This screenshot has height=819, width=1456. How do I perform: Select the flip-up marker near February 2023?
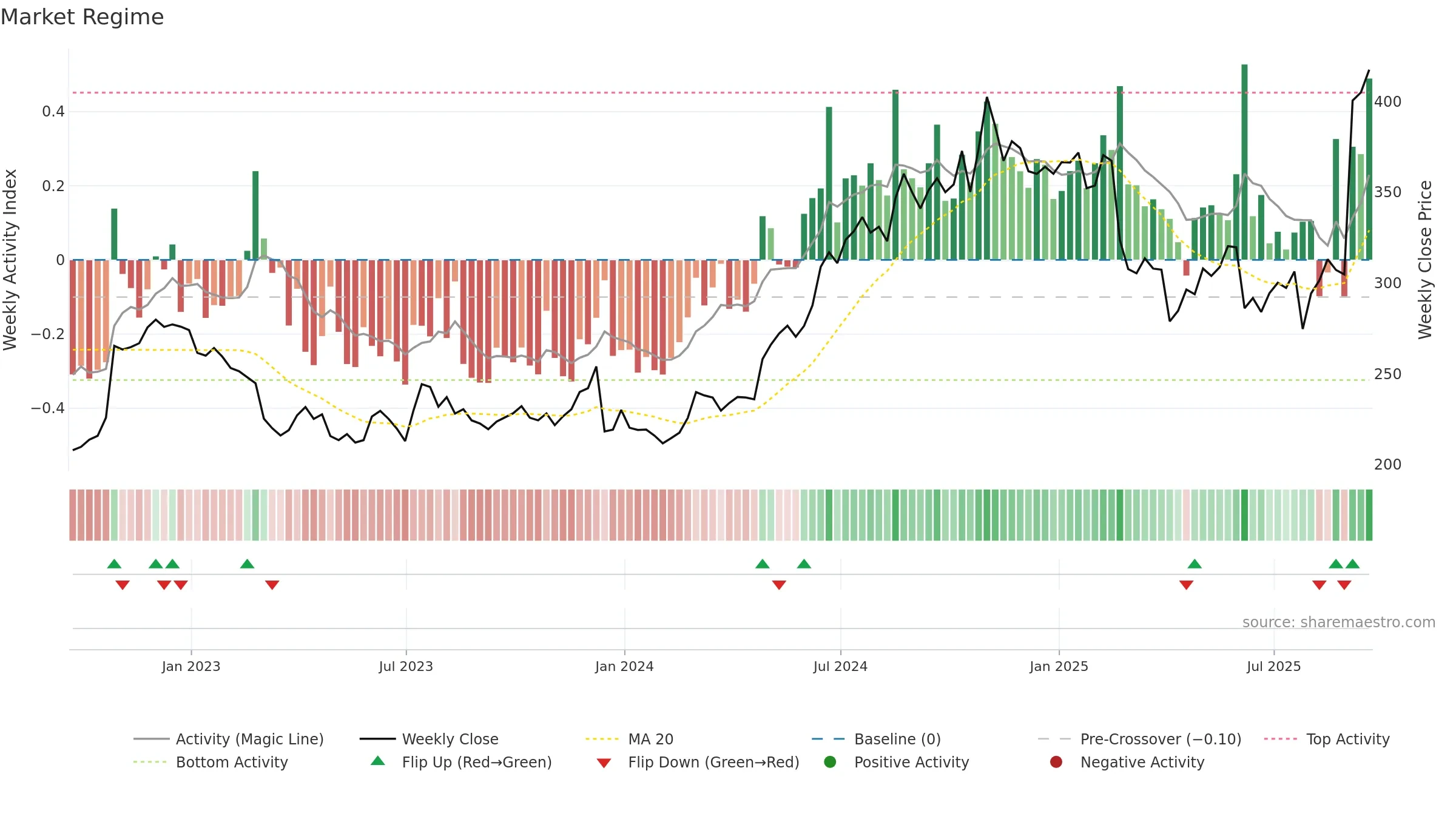pos(247,564)
